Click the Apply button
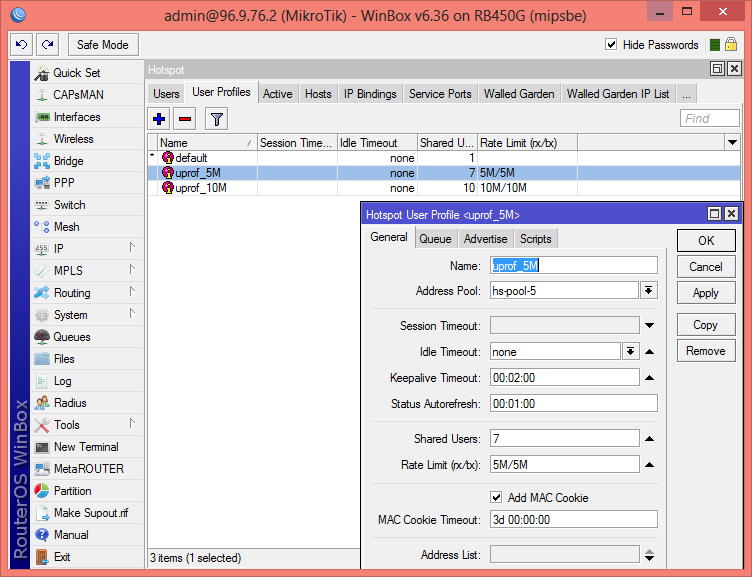This screenshot has height=577, width=752. tap(706, 293)
